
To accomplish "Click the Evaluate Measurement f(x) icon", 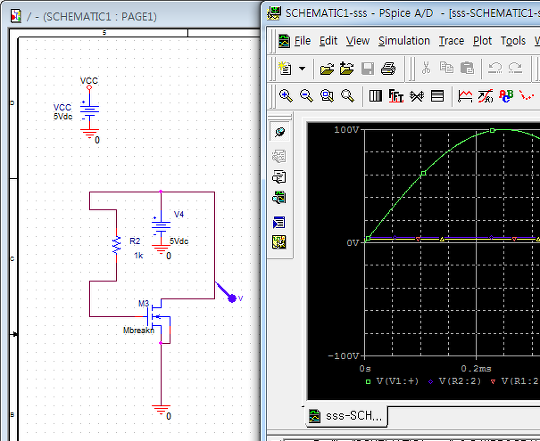I will pos(486,96).
